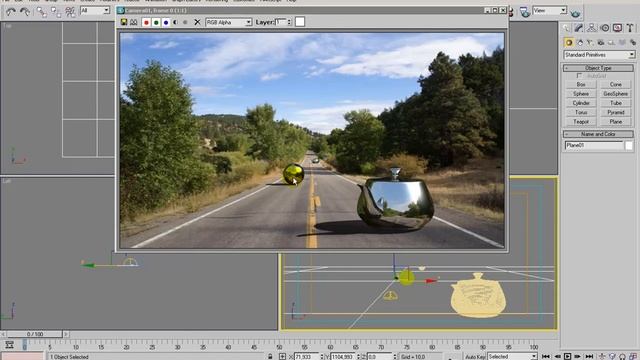Click the white color swatch in frame window

[x=300, y=22]
